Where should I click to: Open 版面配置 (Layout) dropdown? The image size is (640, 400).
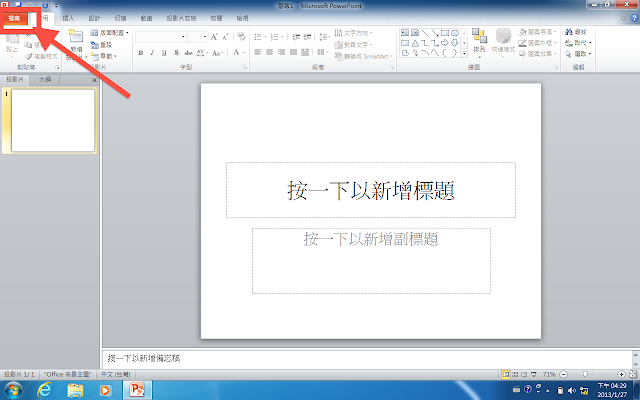tap(109, 33)
